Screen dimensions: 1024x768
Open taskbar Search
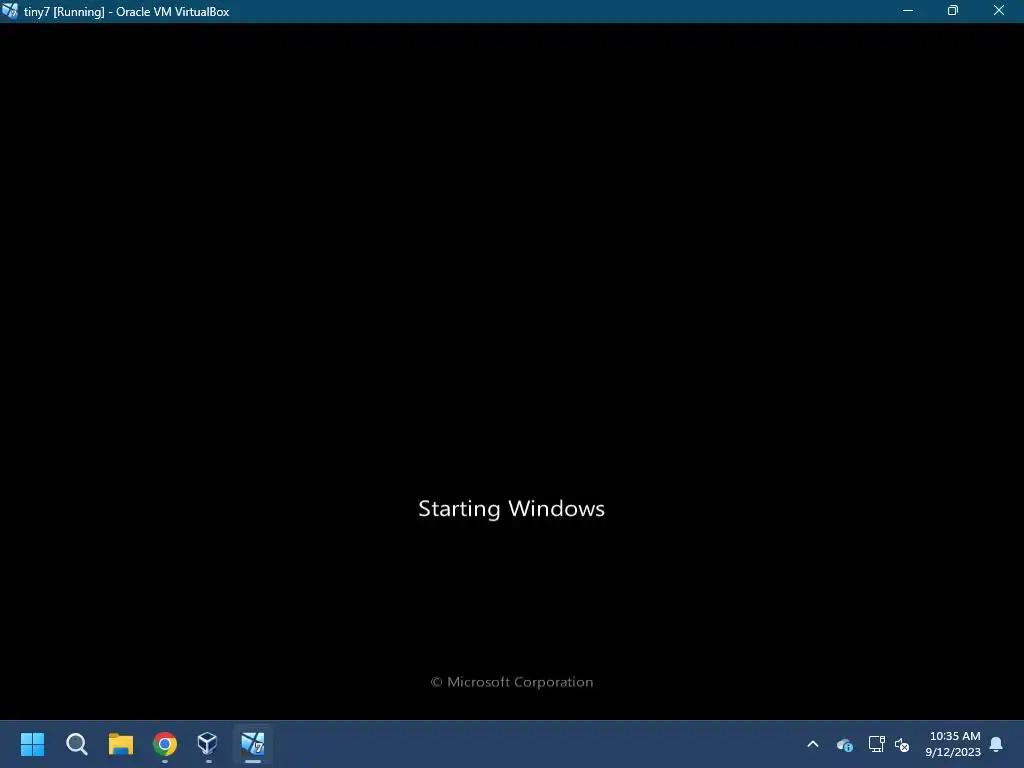[x=77, y=744]
